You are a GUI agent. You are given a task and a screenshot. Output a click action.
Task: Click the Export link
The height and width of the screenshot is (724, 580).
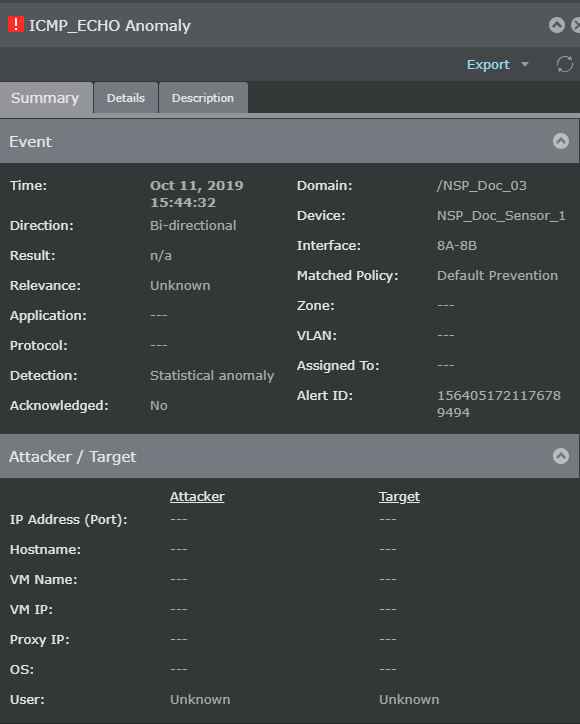[488, 64]
